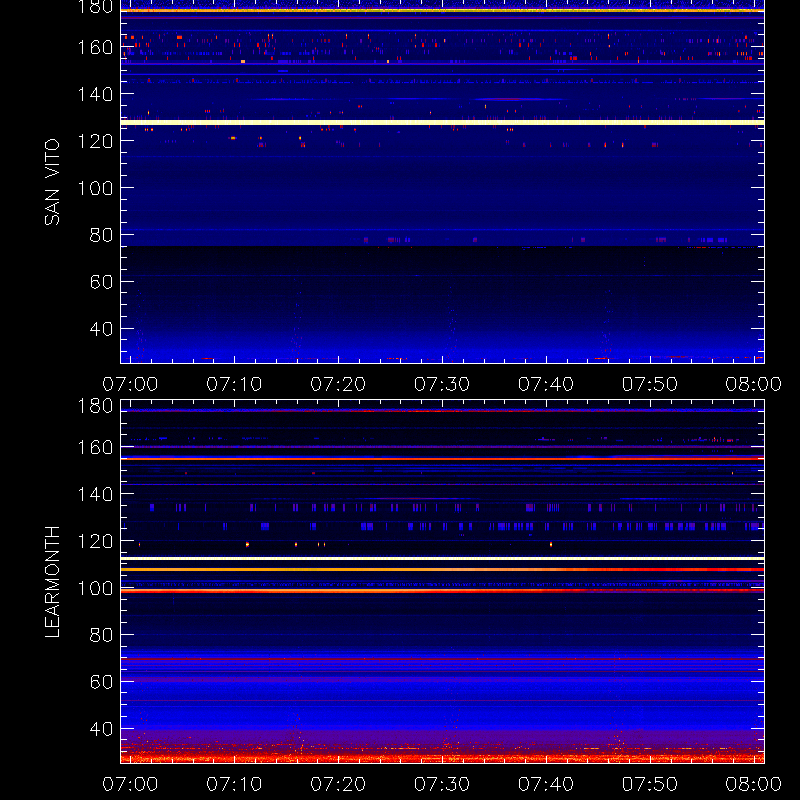The image size is (800, 800).
Task: Choose 07:20 time label under LEARMONTH plot
Action: pyautogui.click(x=338, y=784)
